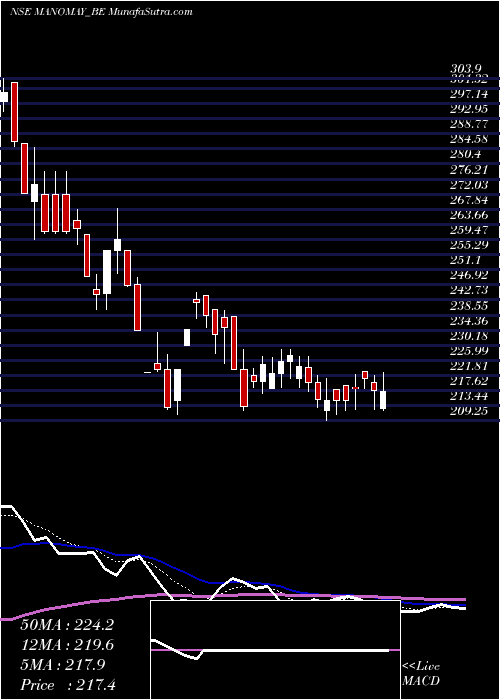Screen dimensions: 500x700
Task: Select the 251.1 price level label
Action: (466, 260)
